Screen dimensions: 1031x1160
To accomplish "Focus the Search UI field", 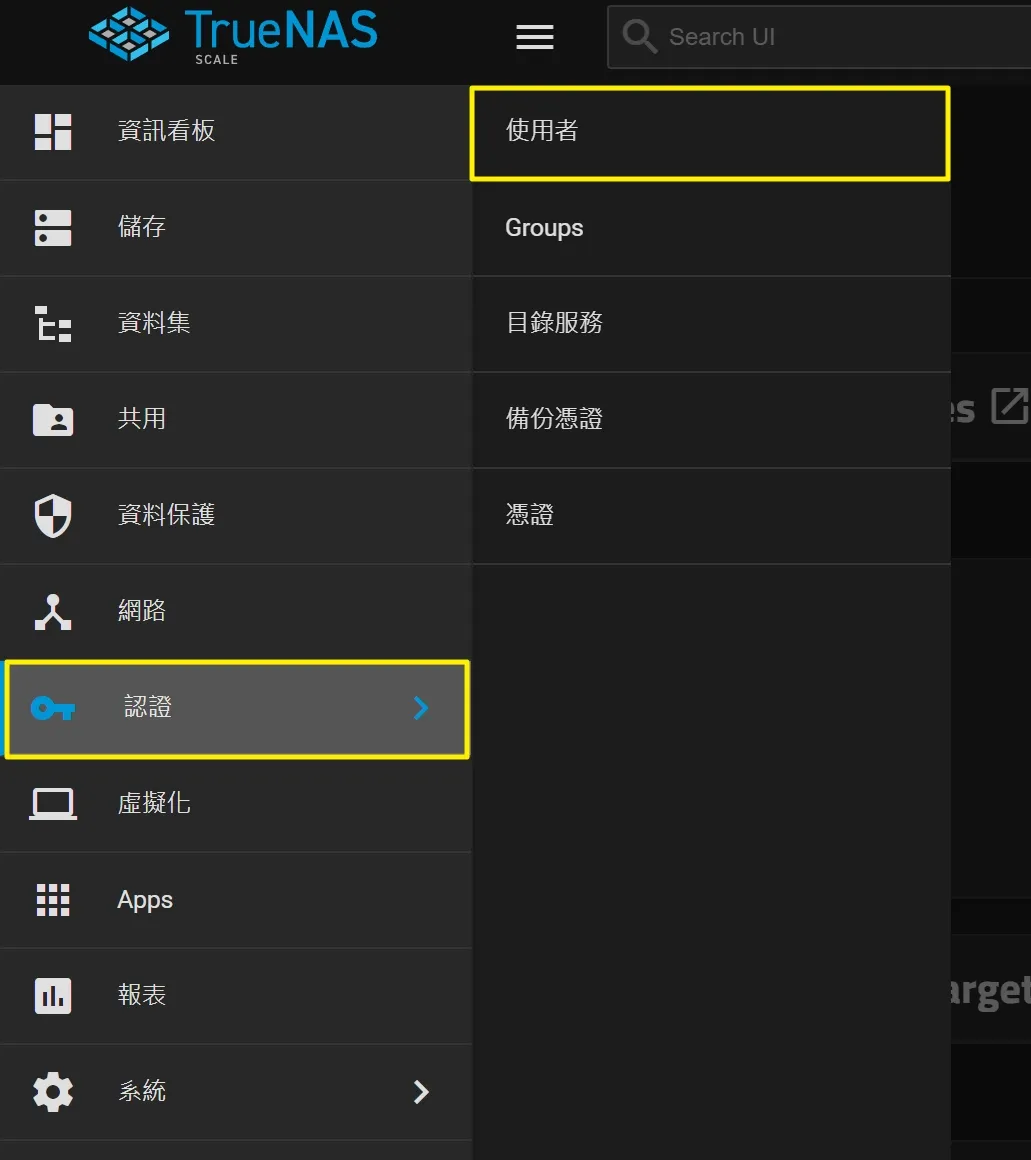I will tap(819, 37).
